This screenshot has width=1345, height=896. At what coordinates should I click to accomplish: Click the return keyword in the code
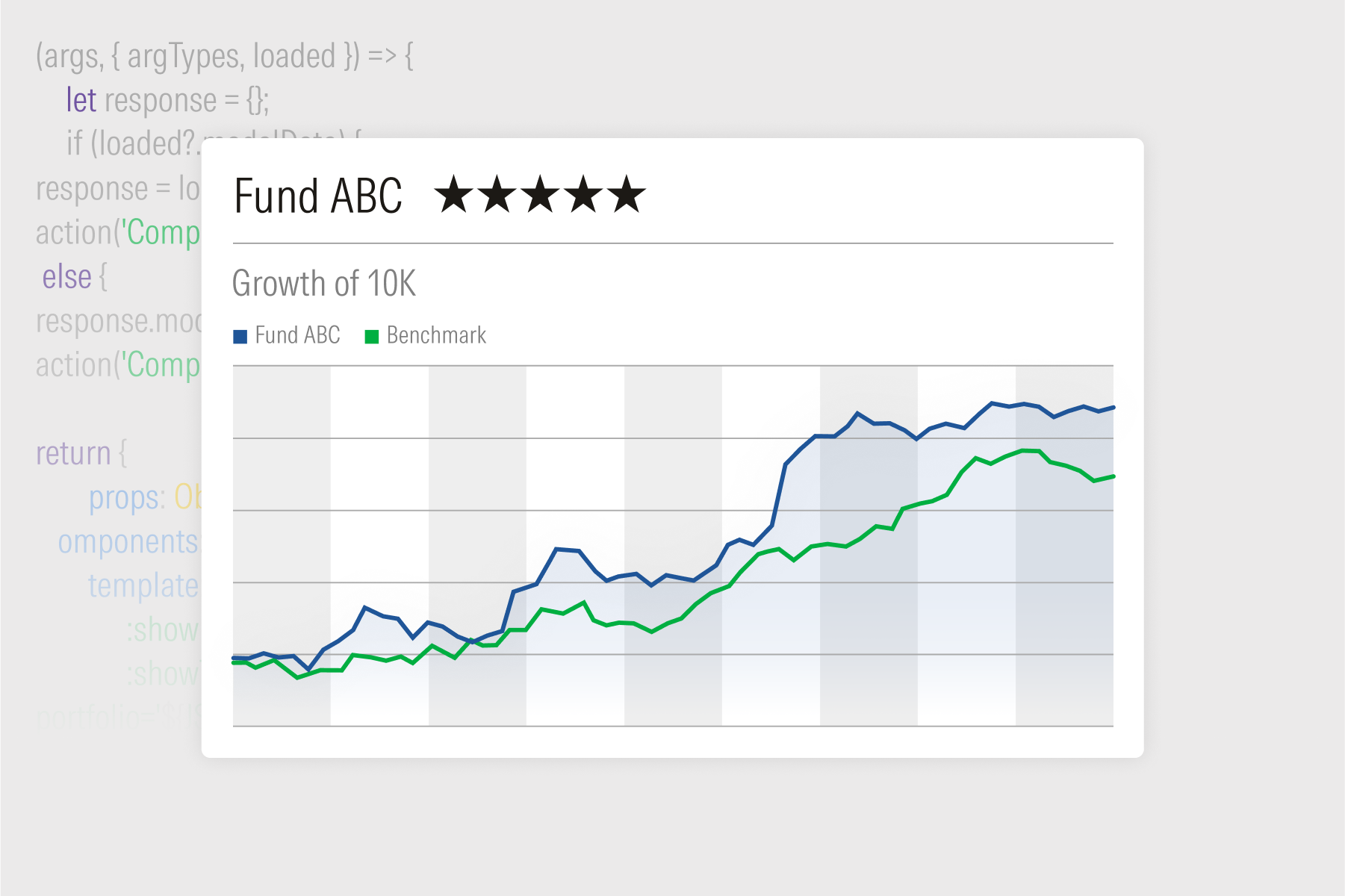click(73, 453)
